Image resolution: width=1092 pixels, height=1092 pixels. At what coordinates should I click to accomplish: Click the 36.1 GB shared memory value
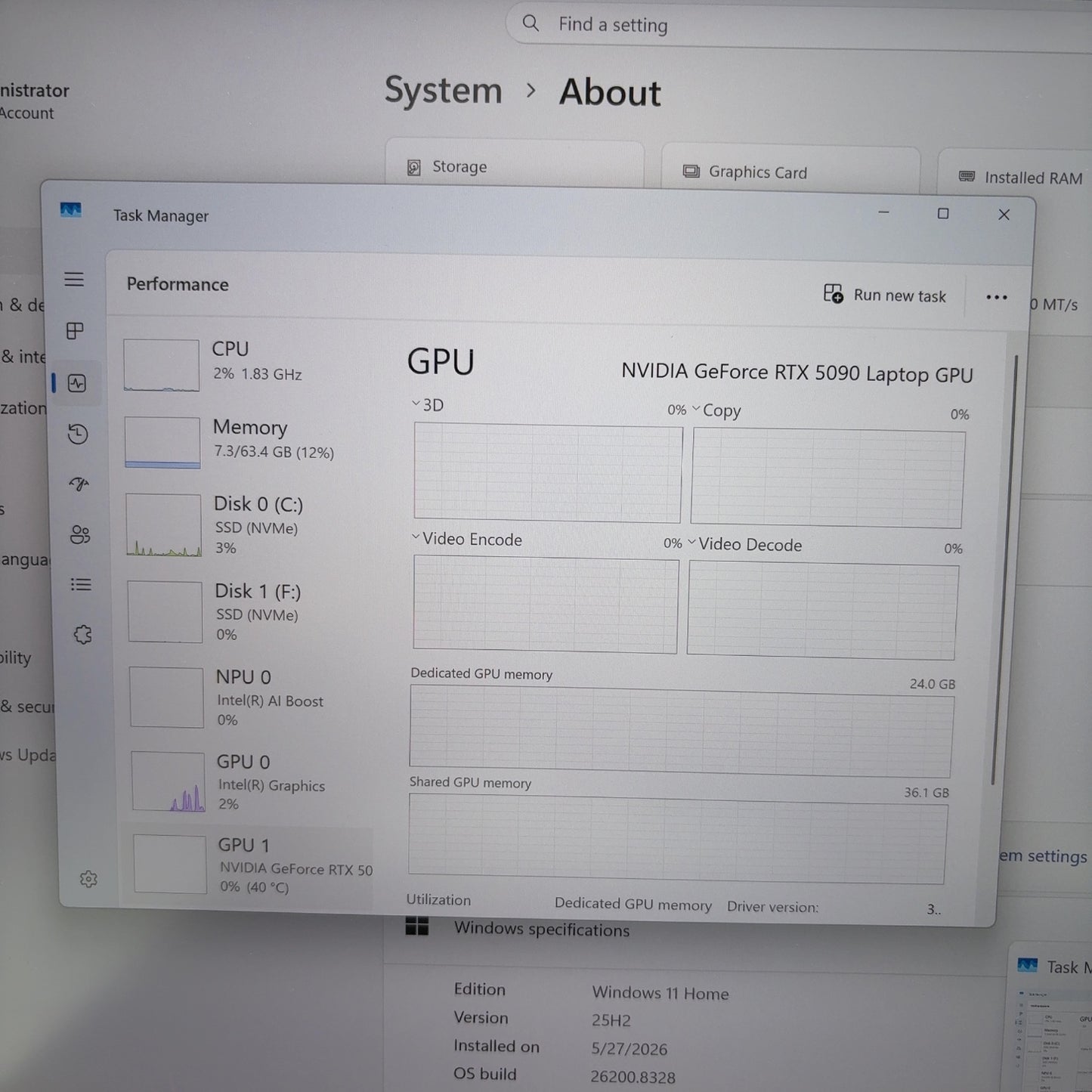(926, 793)
